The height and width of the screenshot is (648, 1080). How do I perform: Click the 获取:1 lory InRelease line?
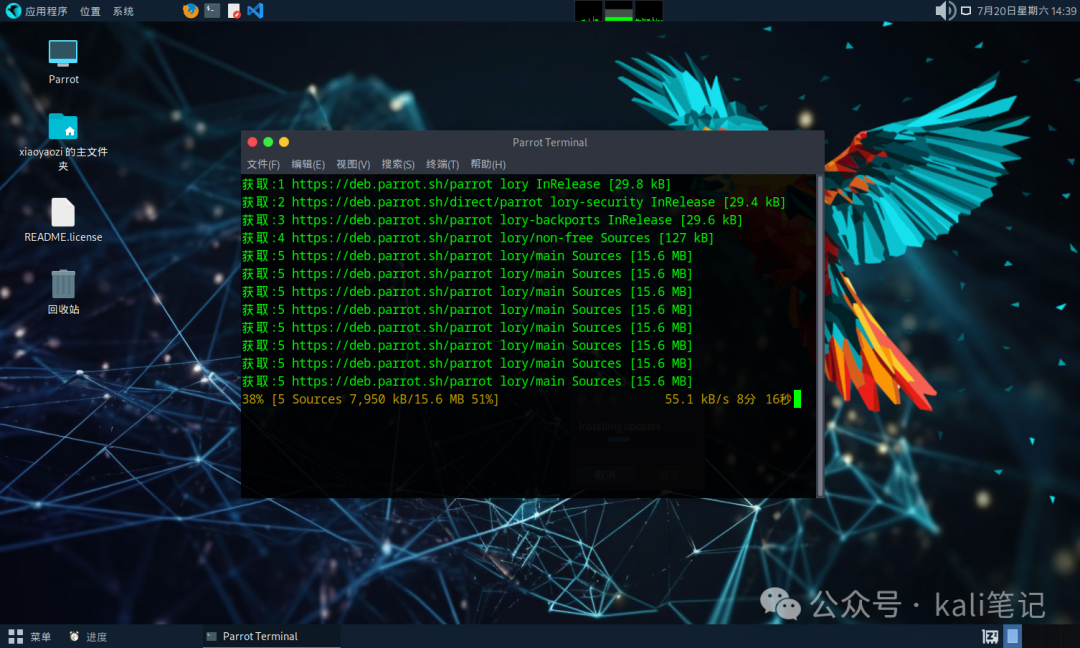(x=456, y=185)
